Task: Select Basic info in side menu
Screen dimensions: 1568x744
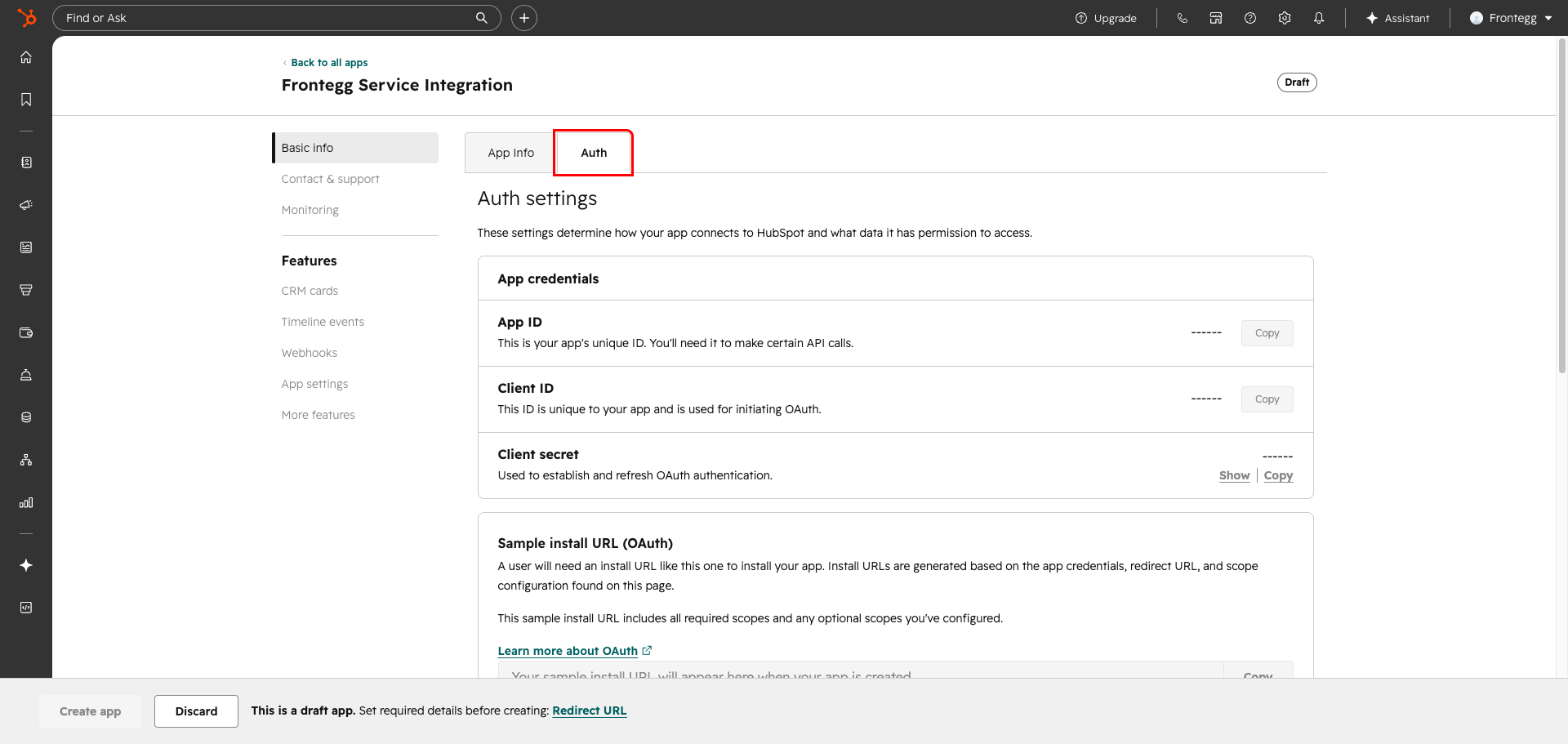Action: tap(355, 148)
